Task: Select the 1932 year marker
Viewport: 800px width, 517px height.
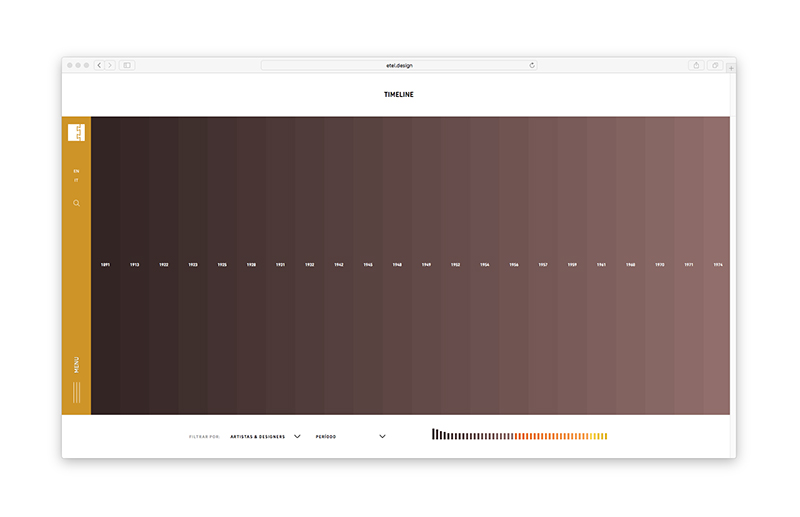Action: tap(310, 265)
